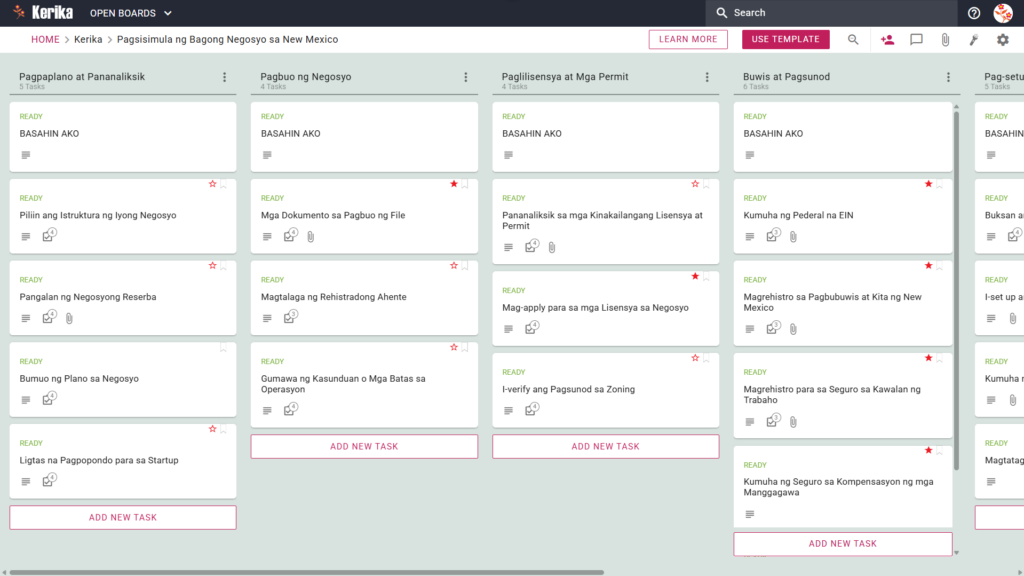Toggle star on Piliin ang Istruktura ng Iyong Negosyo
This screenshot has width=1024, height=576.
tap(212, 184)
